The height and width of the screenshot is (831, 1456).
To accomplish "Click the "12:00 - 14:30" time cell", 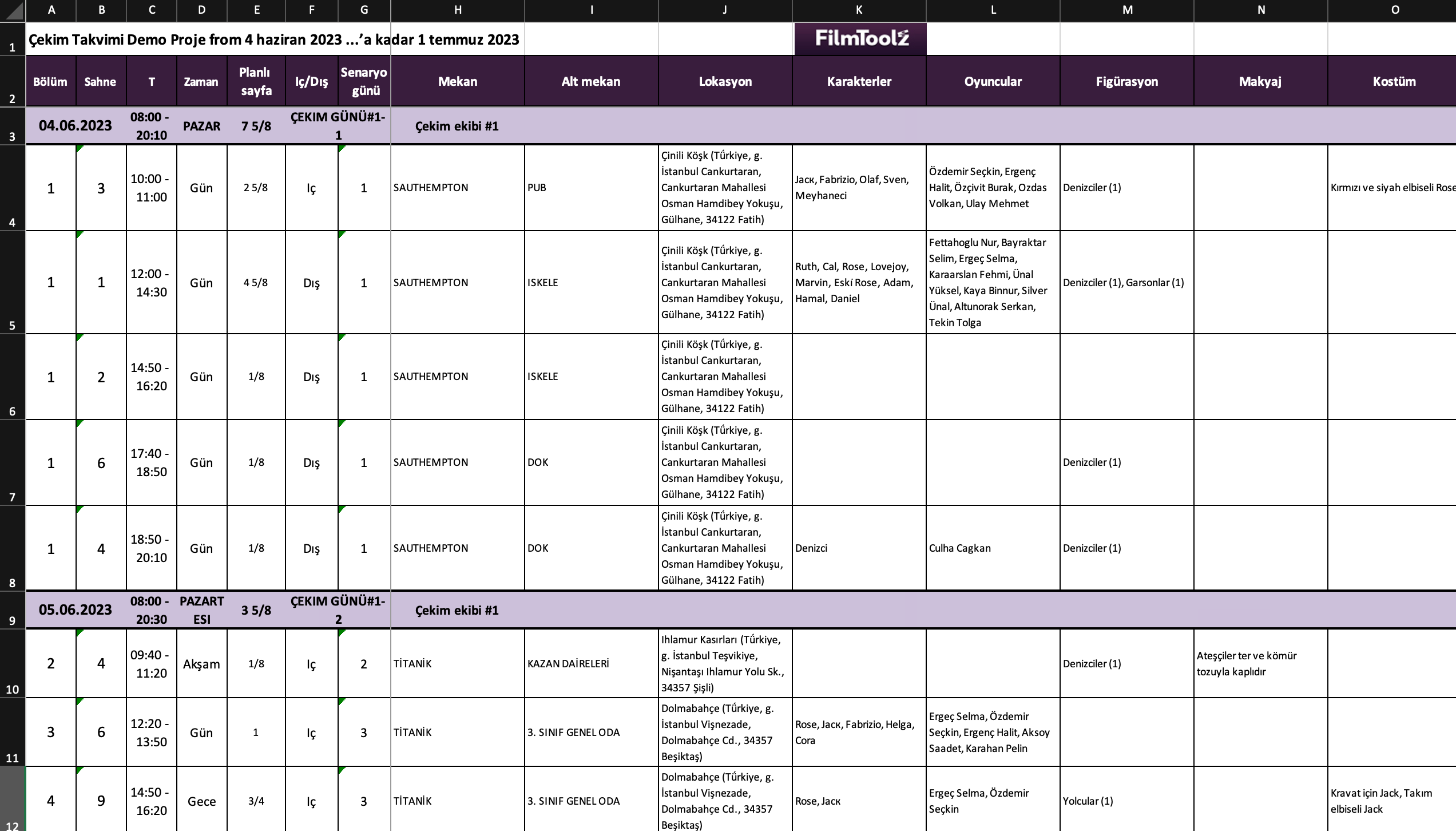I will [151, 283].
